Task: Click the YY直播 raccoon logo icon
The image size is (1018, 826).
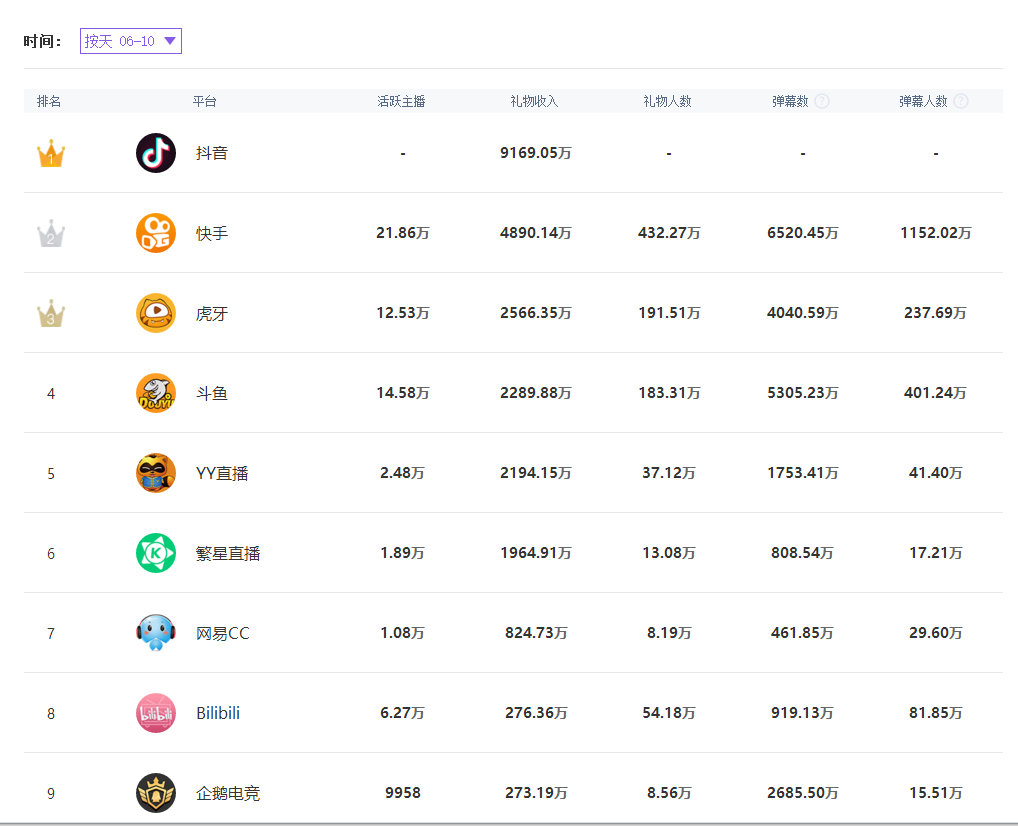Action: pos(156,473)
